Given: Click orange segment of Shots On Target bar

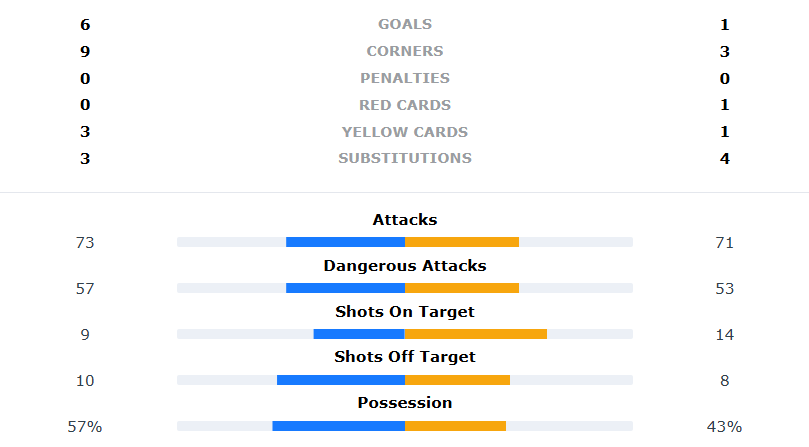Looking at the screenshot, I should point(475,334).
